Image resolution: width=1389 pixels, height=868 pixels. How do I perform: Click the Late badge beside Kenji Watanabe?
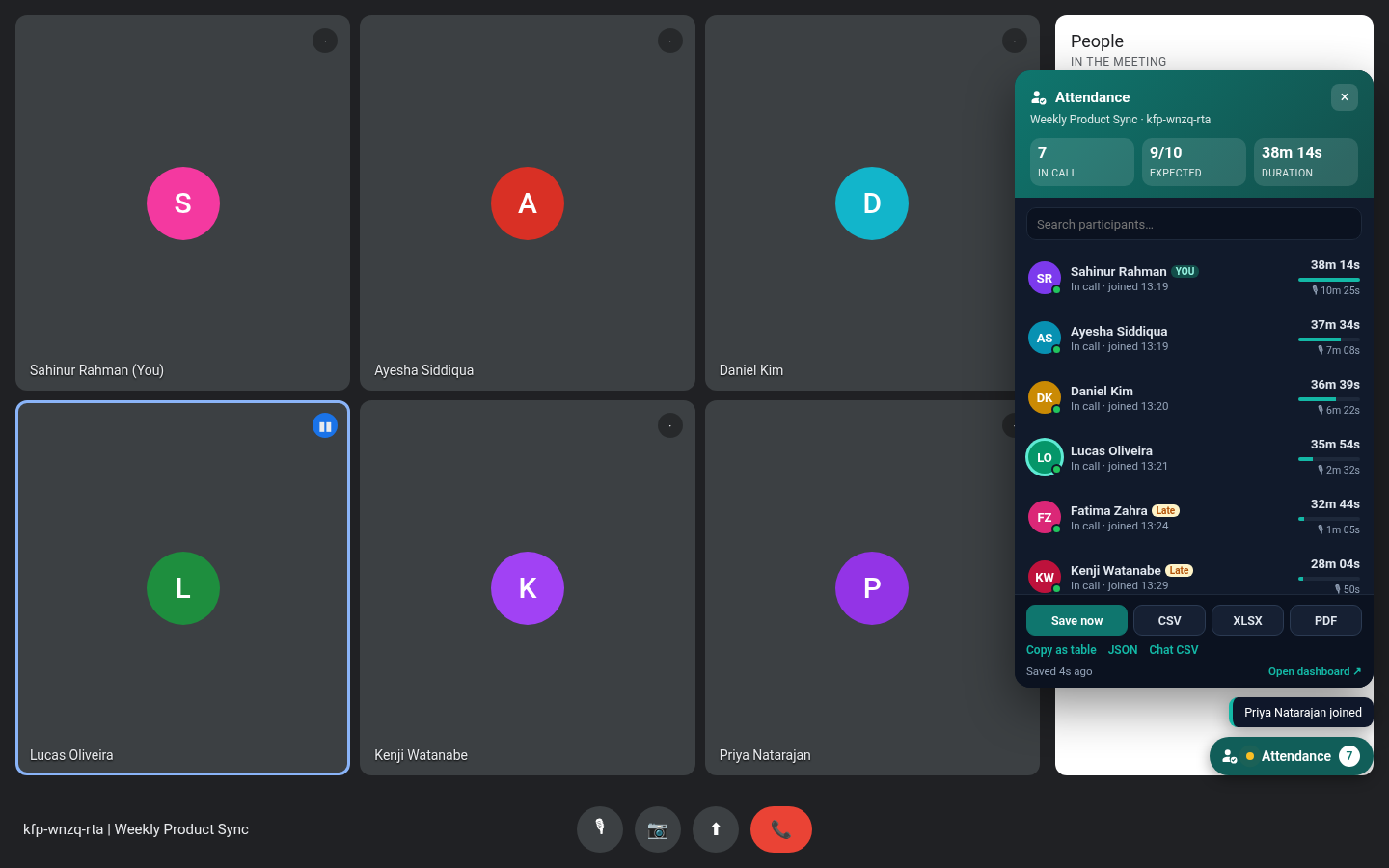(1179, 571)
